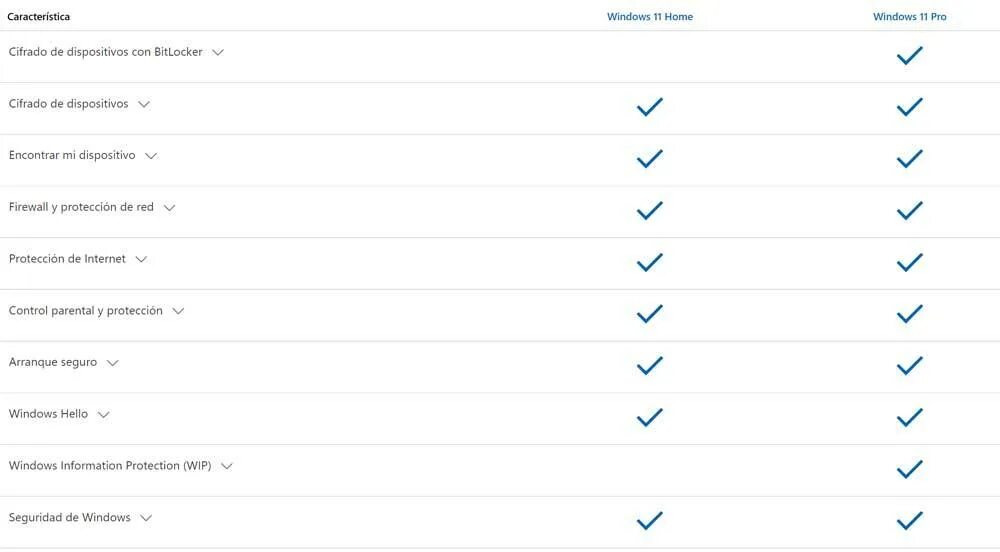
Task: Click the Característica column header
Action: (x=39, y=17)
